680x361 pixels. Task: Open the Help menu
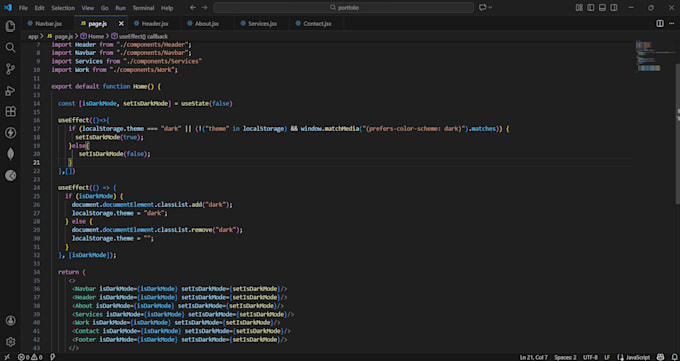pos(167,8)
